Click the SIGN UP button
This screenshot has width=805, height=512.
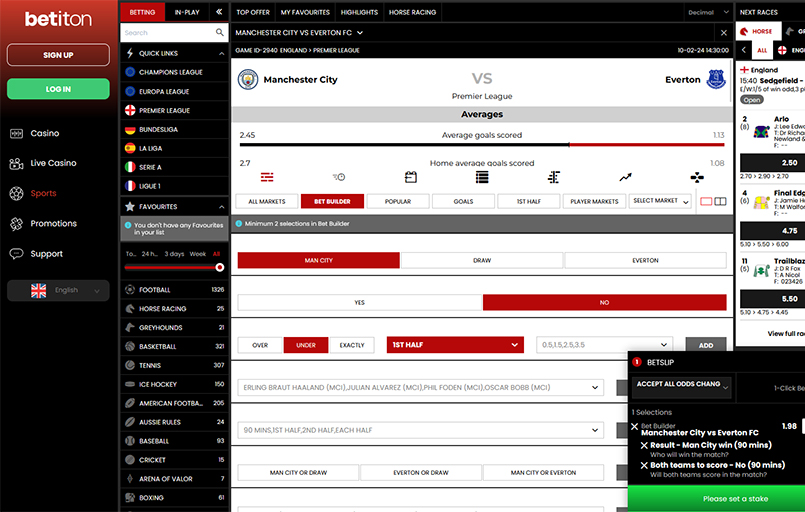click(x=58, y=55)
